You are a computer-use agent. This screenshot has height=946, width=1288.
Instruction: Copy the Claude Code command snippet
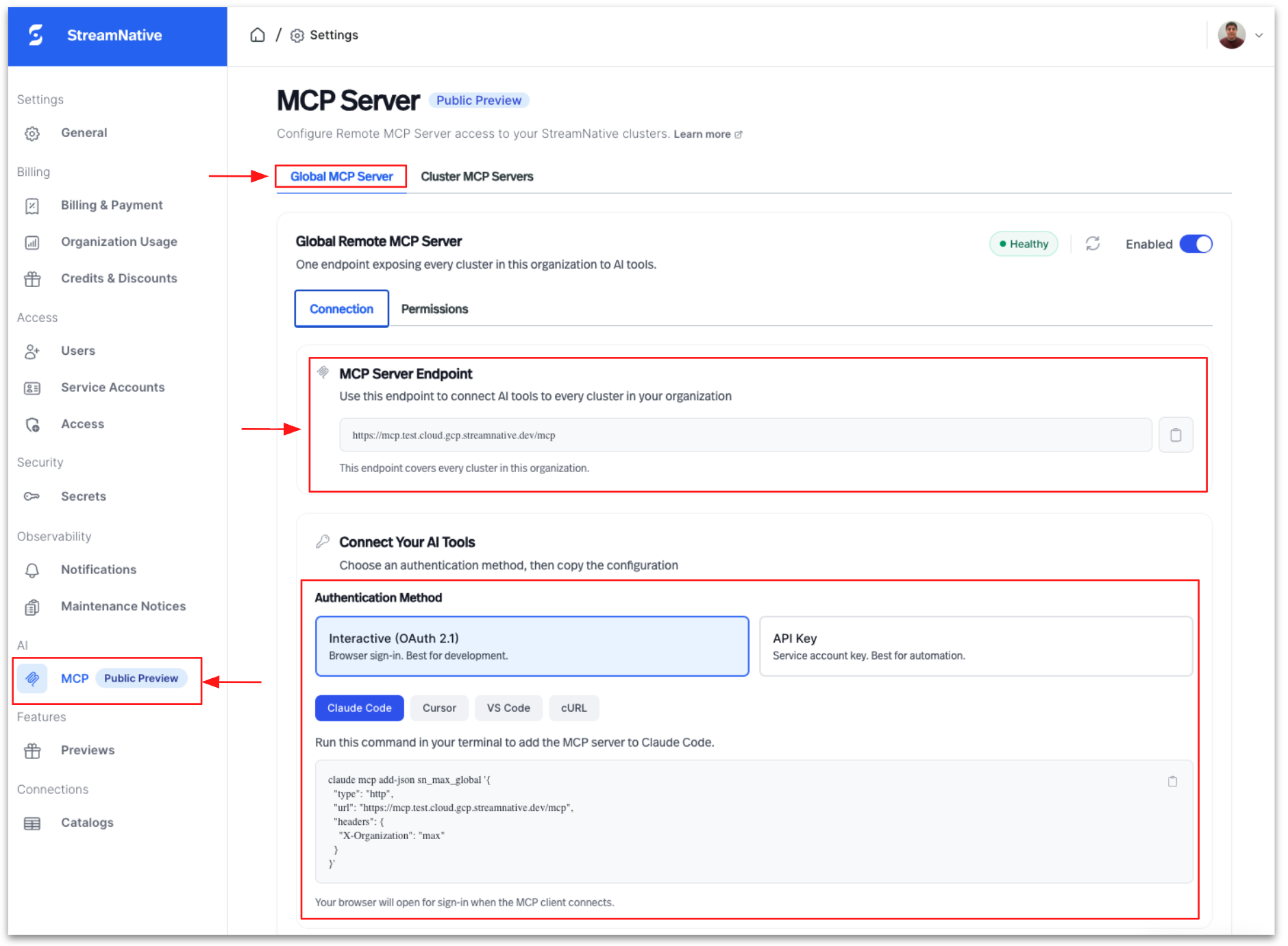[x=1172, y=782]
